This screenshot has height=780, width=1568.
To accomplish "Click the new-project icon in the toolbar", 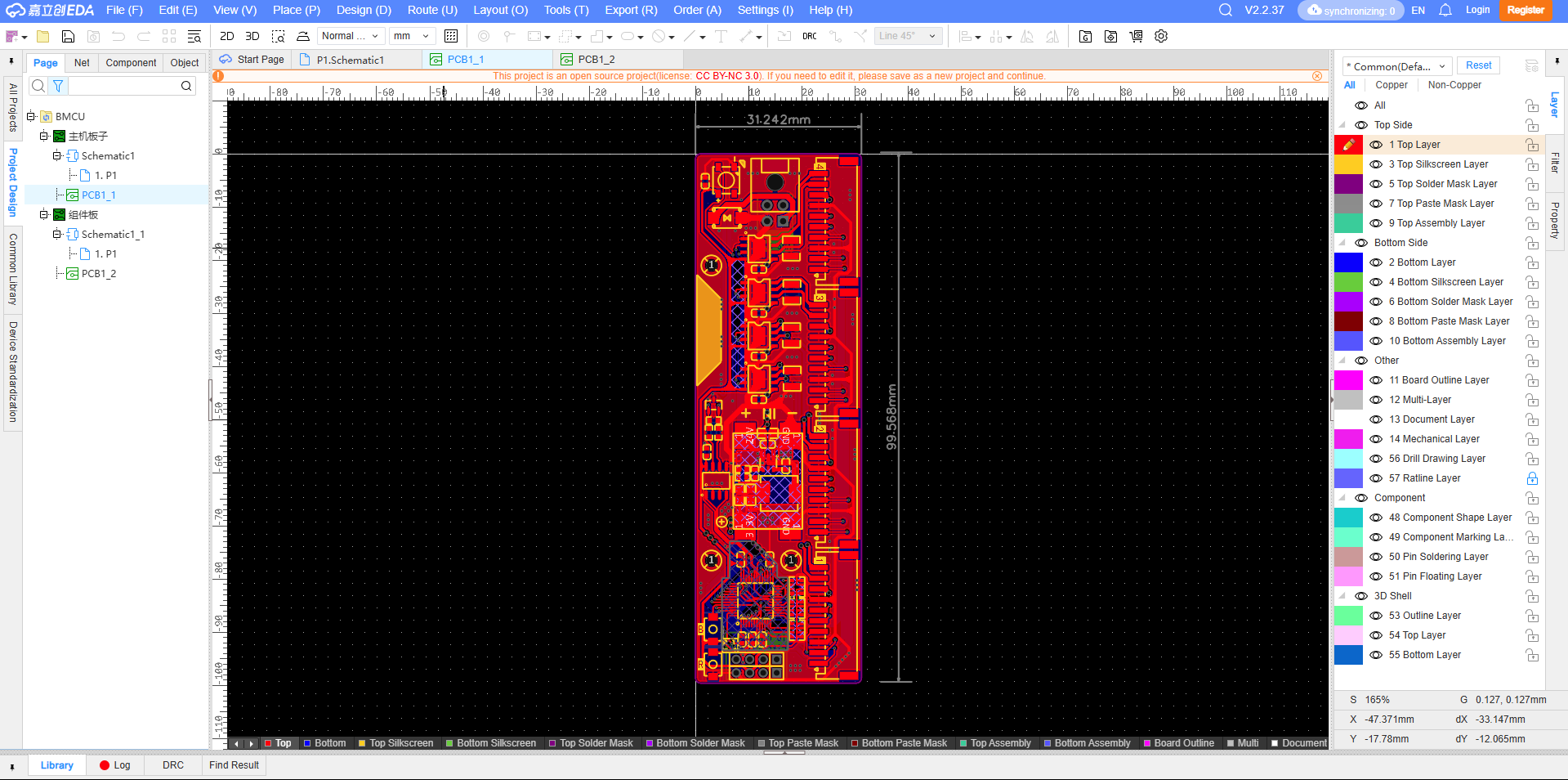I will pyautogui.click(x=12, y=36).
